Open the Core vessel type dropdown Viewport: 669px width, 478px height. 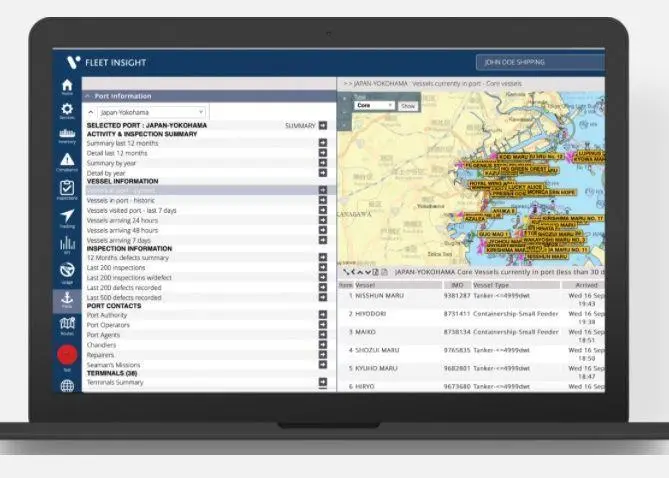[x=374, y=105]
